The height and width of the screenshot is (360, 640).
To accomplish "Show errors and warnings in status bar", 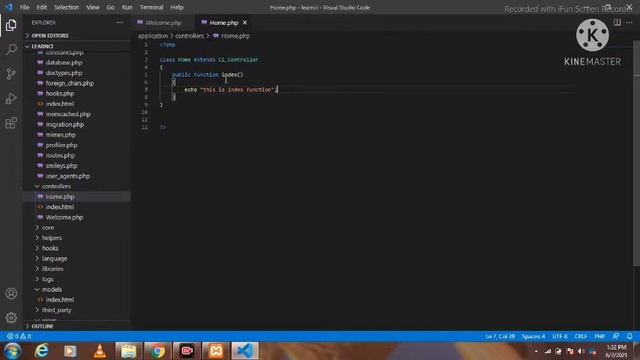I will tap(19, 336).
